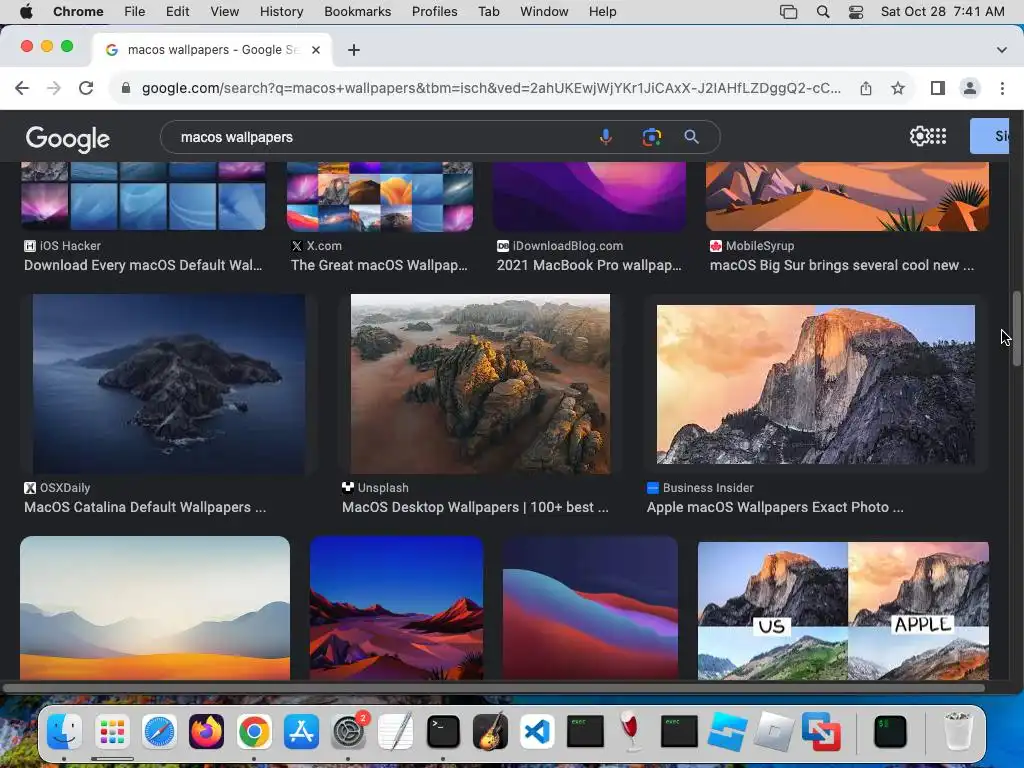
Task: Open the Window menu
Action: [x=544, y=12]
